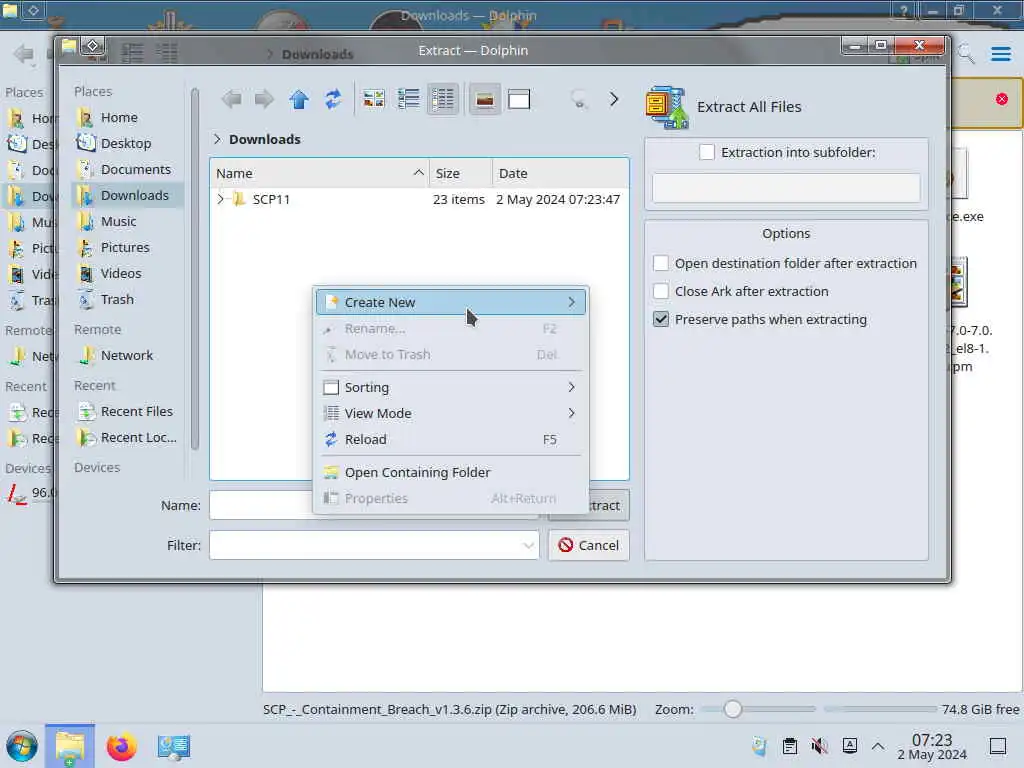Click the subfolder name input field

coord(786,188)
